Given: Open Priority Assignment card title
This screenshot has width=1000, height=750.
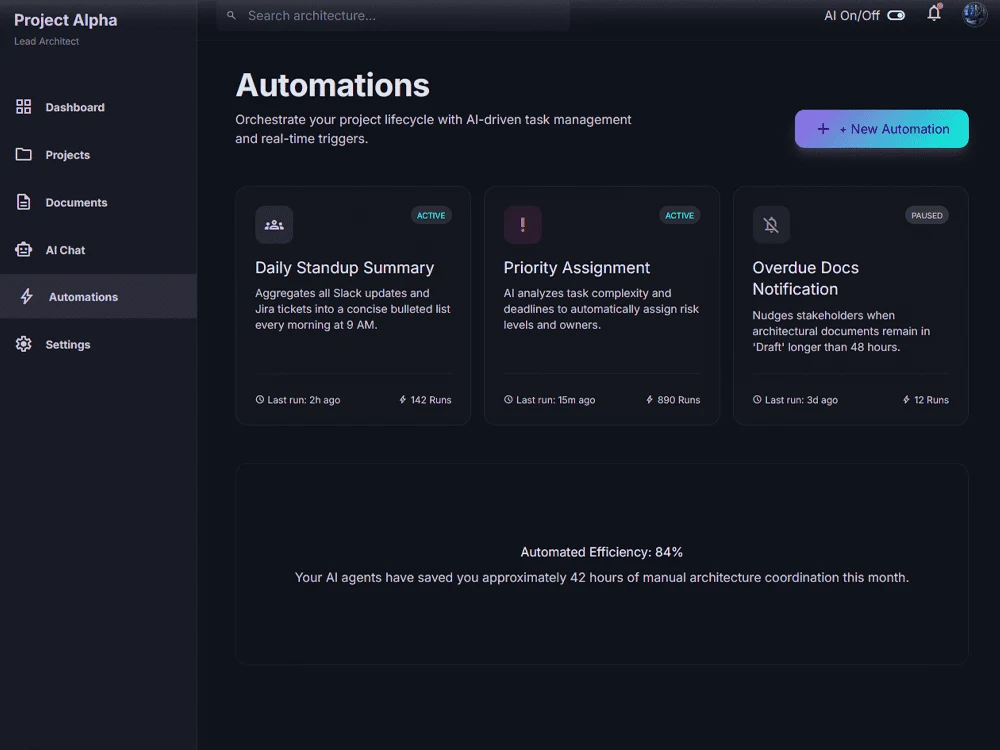Looking at the screenshot, I should pyautogui.click(x=577, y=268).
